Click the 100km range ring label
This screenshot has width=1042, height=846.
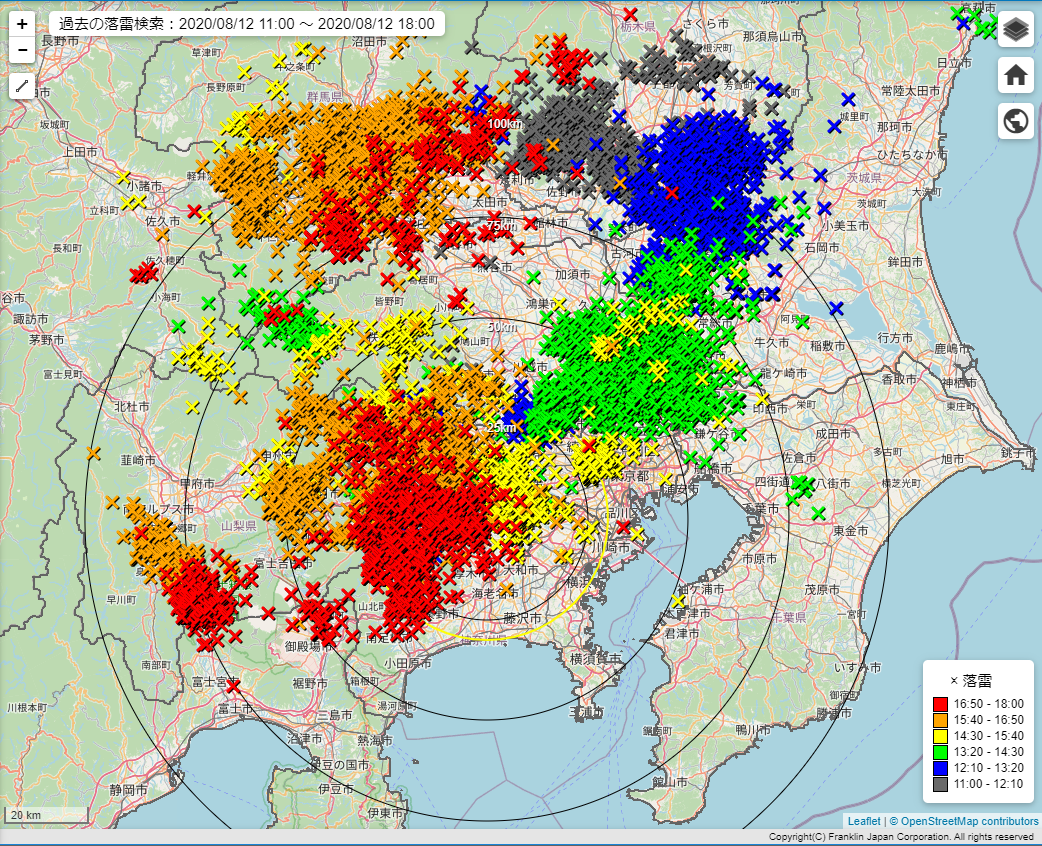click(x=505, y=123)
